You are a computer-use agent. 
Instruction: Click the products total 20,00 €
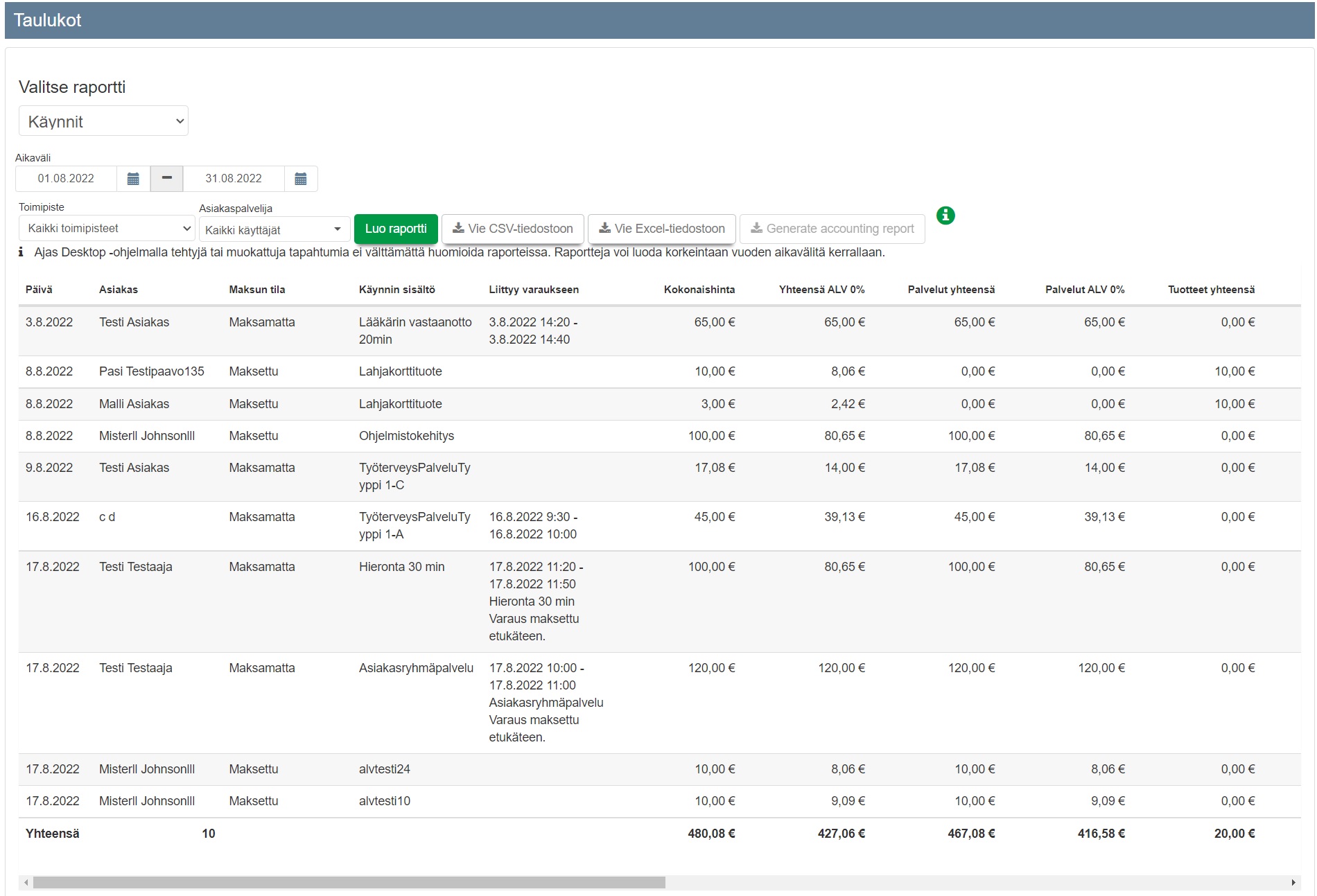tap(1235, 834)
